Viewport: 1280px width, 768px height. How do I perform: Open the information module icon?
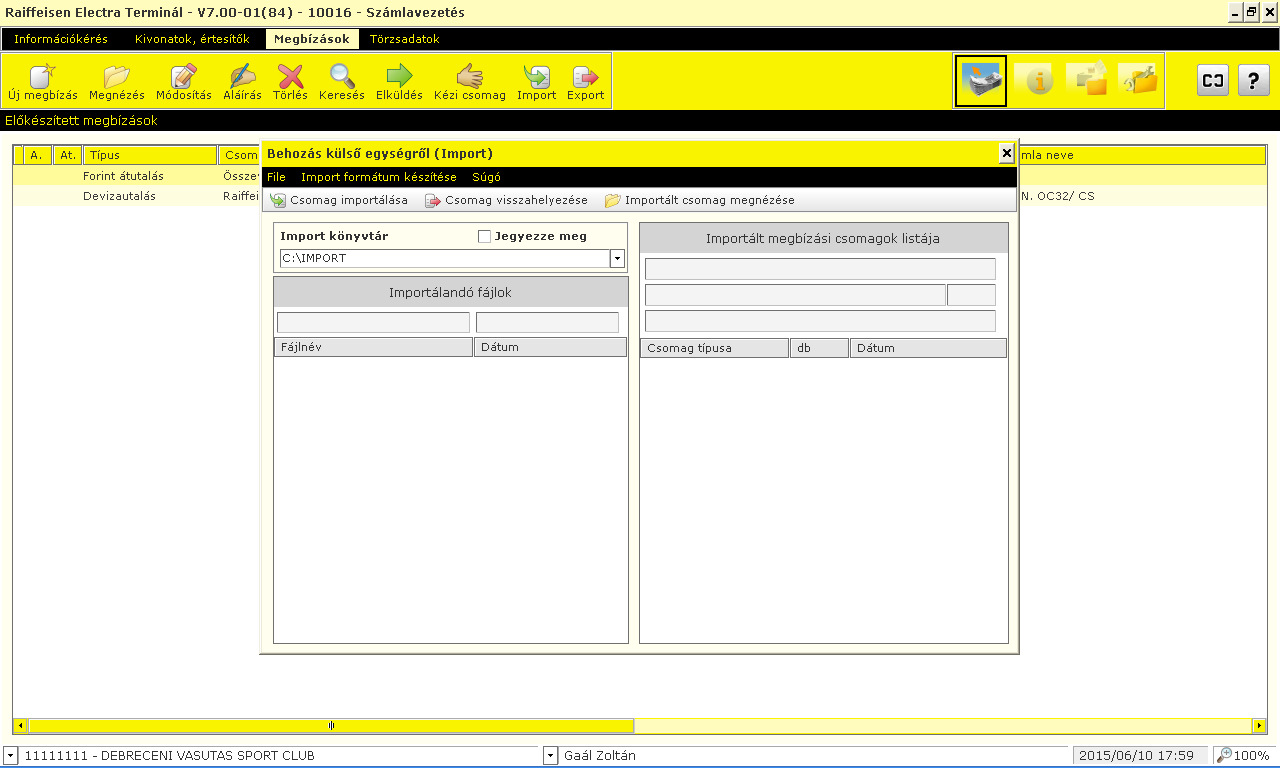click(1036, 80)
